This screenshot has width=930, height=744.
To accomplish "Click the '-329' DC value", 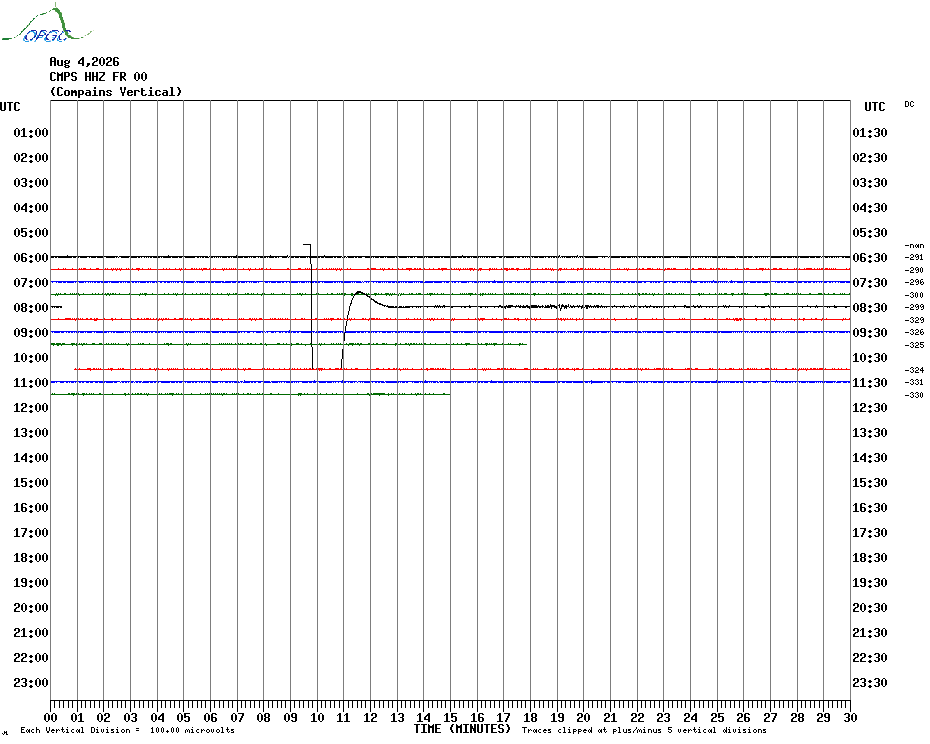I will pos(914,320).
